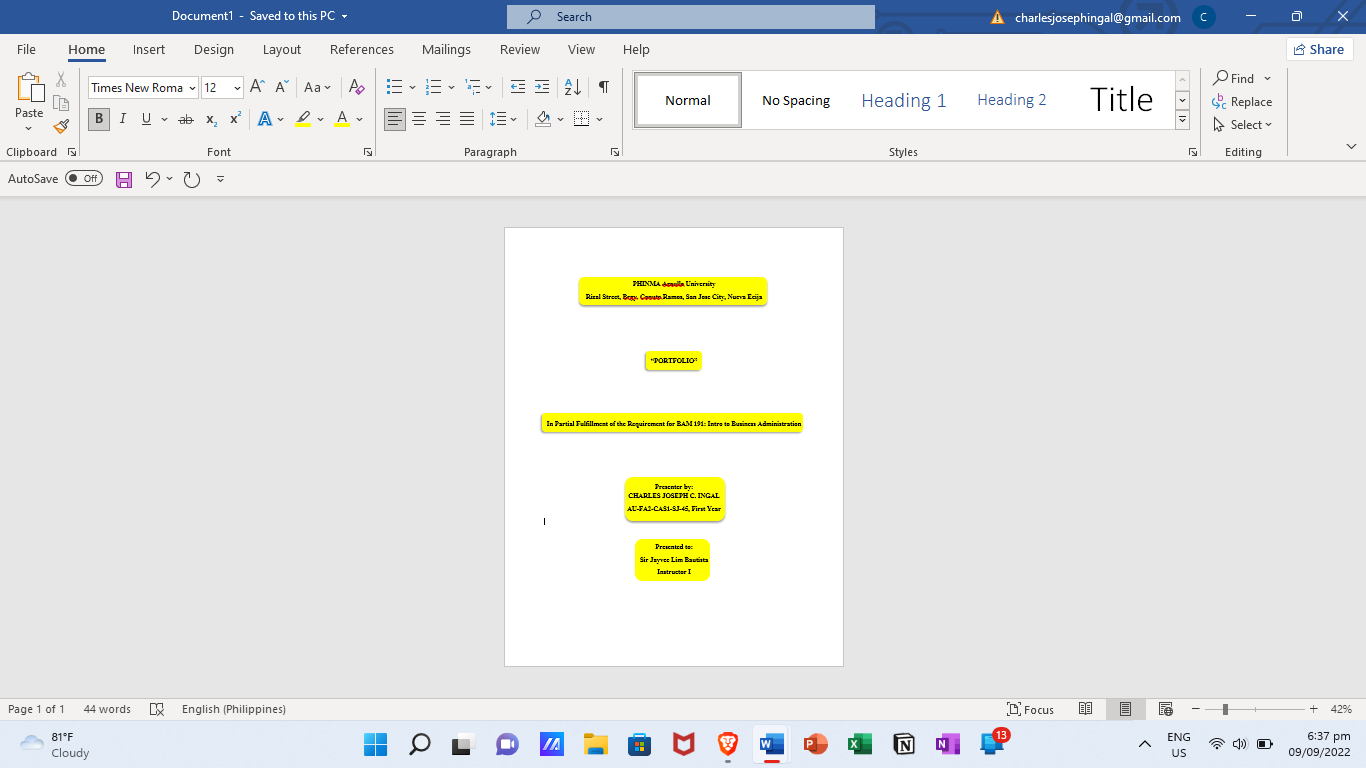Image resolution: width=1366 pixels, height=768 pixels.
Task: Save the document with the floppy disk icon
Action: (x=124, y=179)
